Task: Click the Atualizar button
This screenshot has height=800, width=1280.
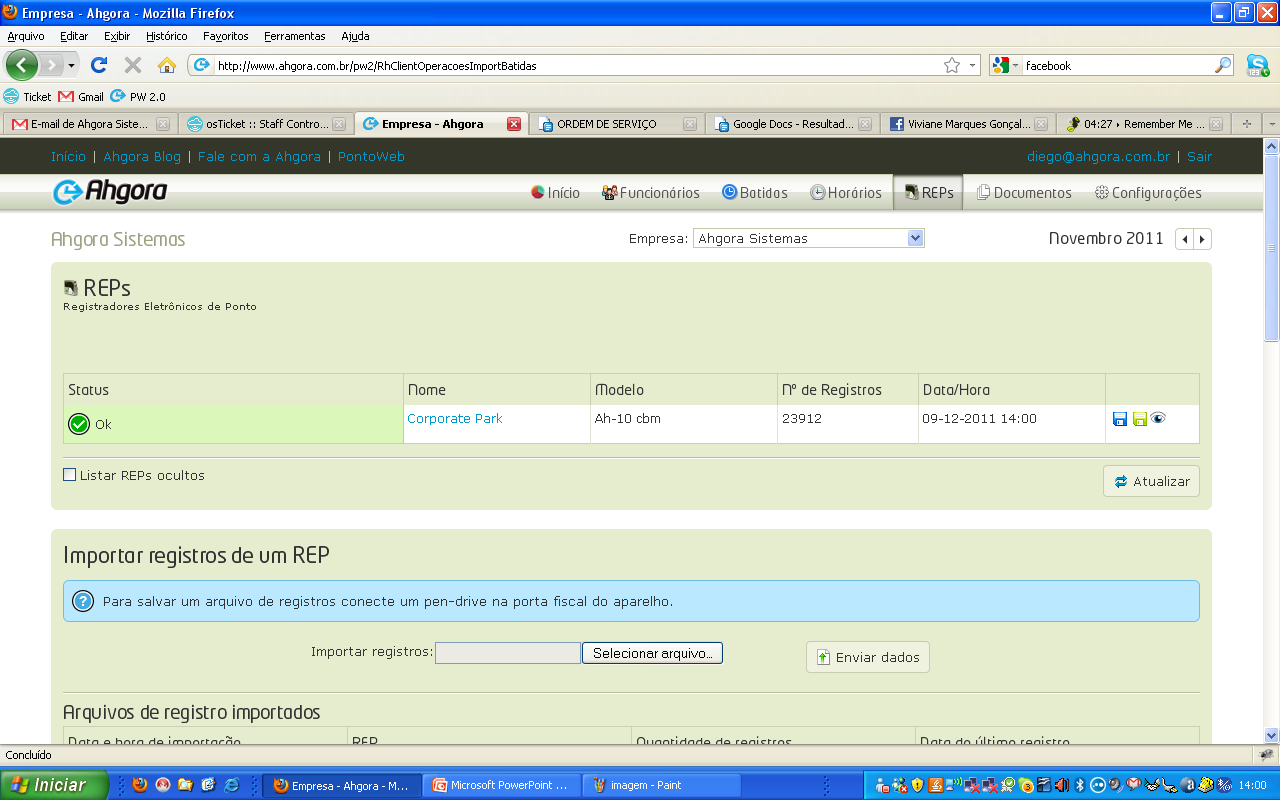Action: pos(1151,481)
